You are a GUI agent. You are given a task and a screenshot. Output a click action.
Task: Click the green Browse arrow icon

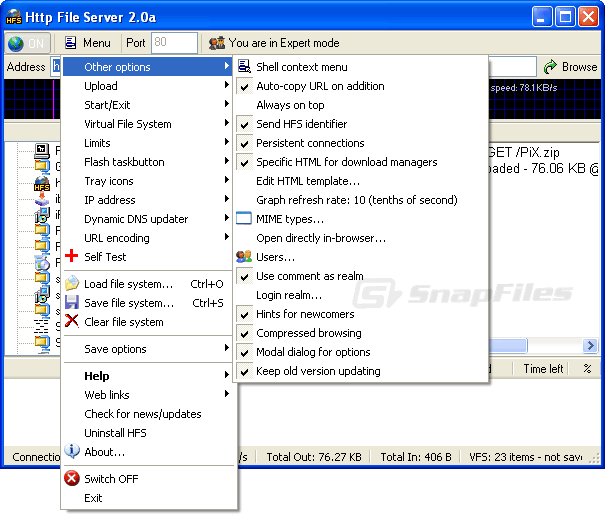(550, 67)
